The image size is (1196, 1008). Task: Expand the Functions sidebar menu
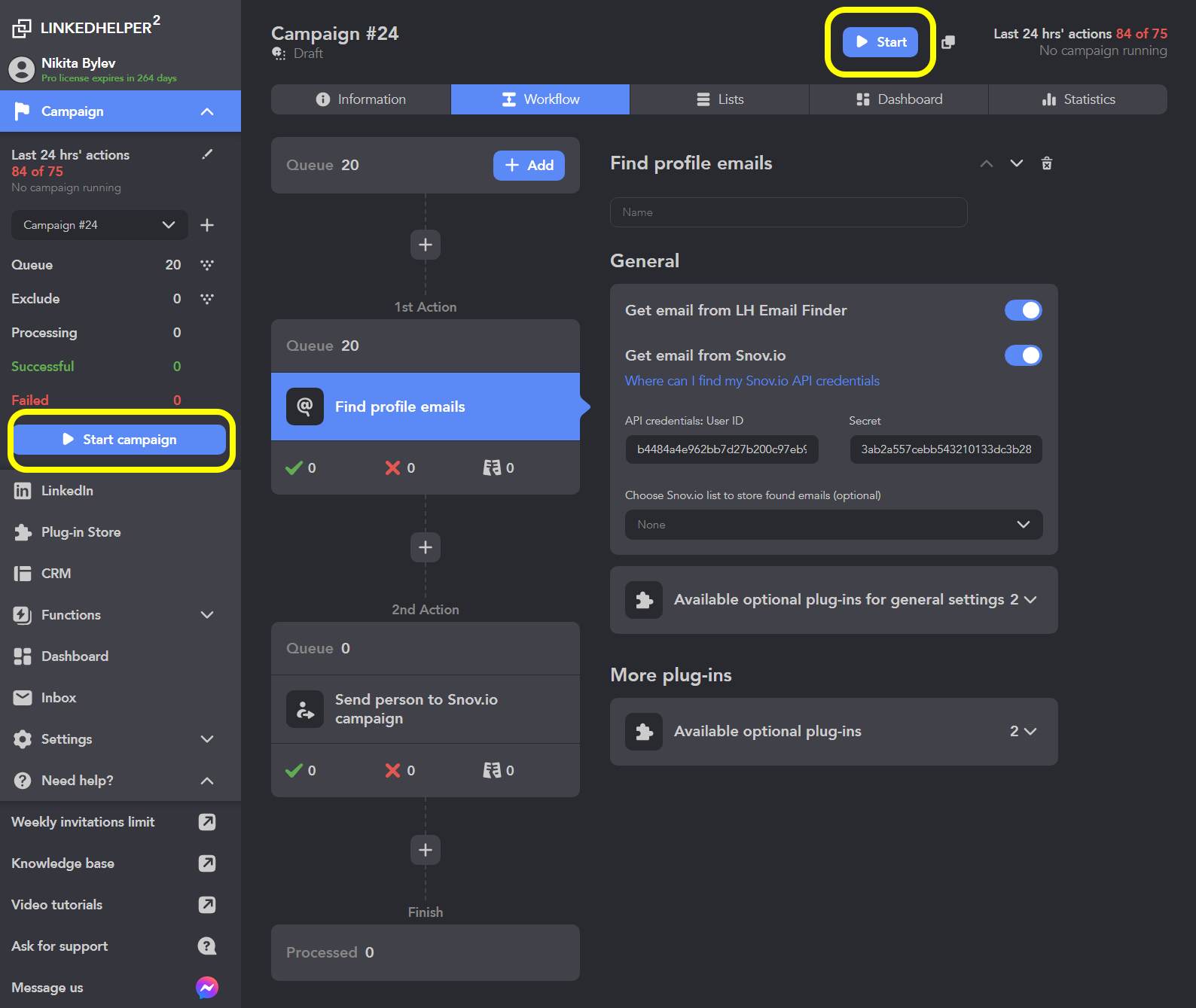click(207, 615)
